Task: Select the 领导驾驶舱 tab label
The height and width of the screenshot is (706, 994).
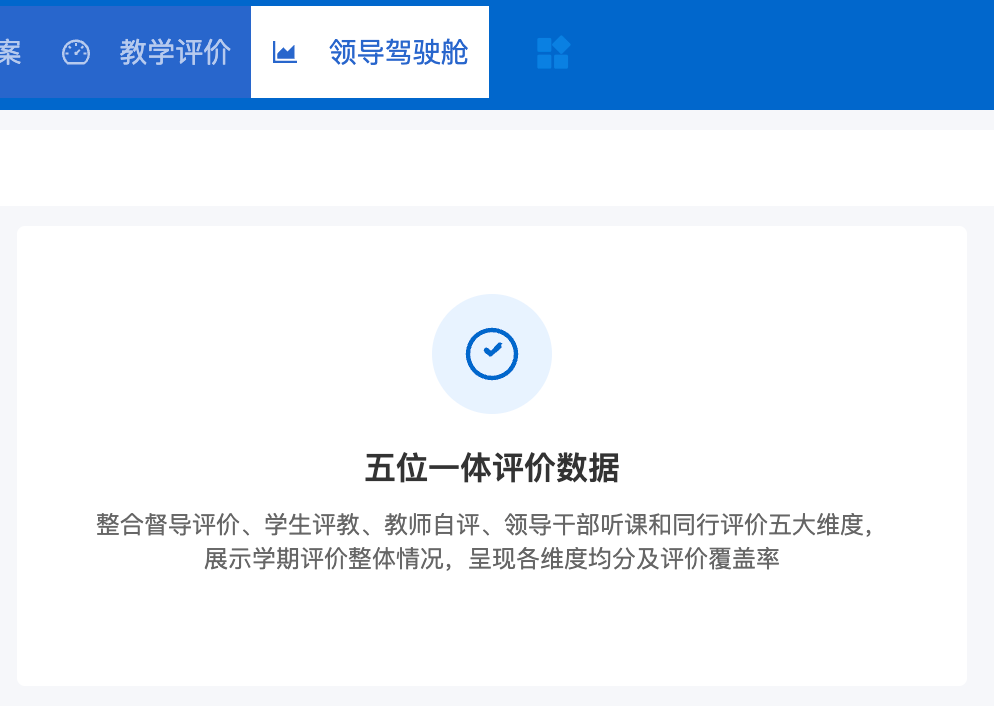Action: (398, 52)
